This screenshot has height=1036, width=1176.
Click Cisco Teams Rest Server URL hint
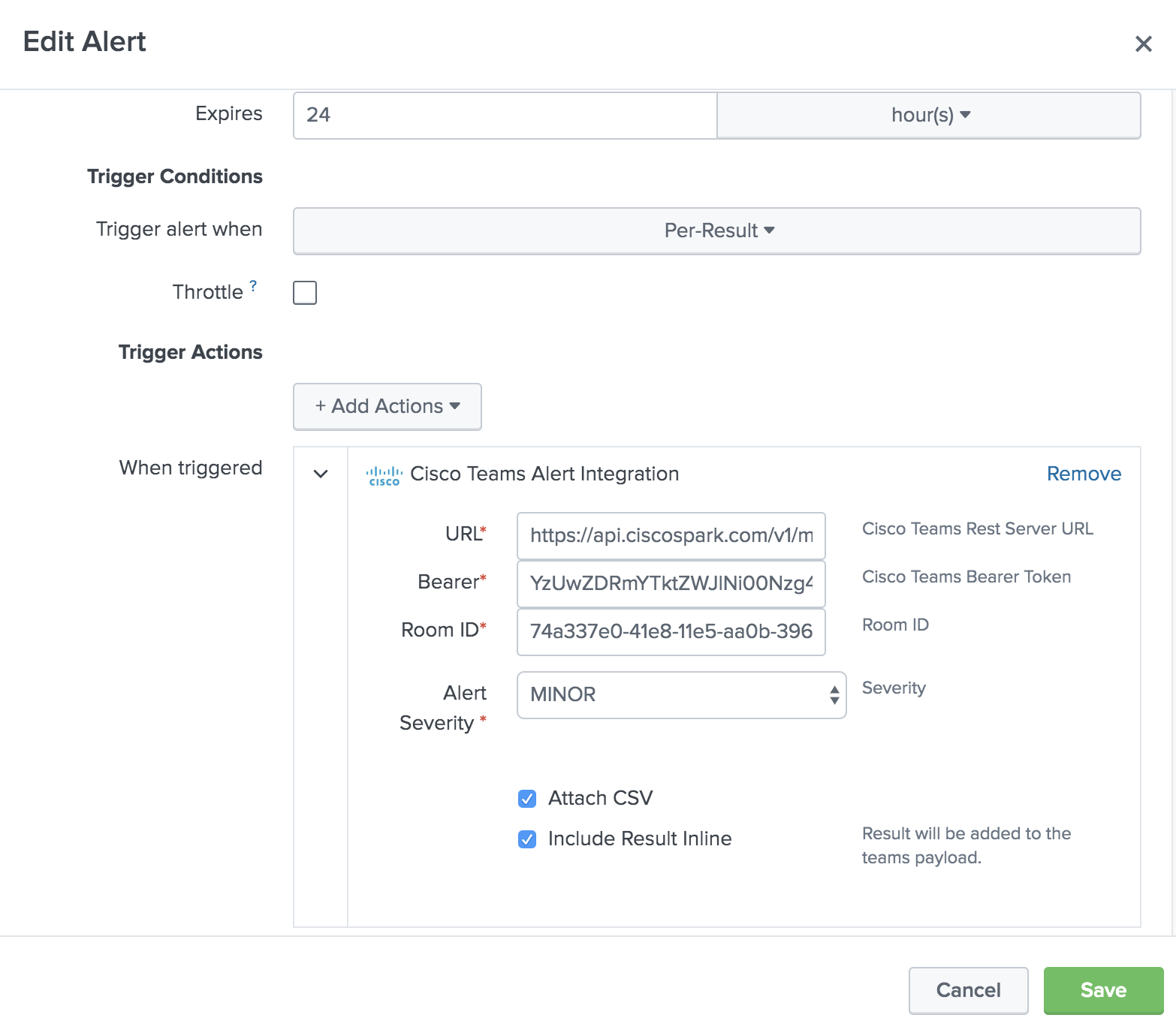tap(978, 529)
